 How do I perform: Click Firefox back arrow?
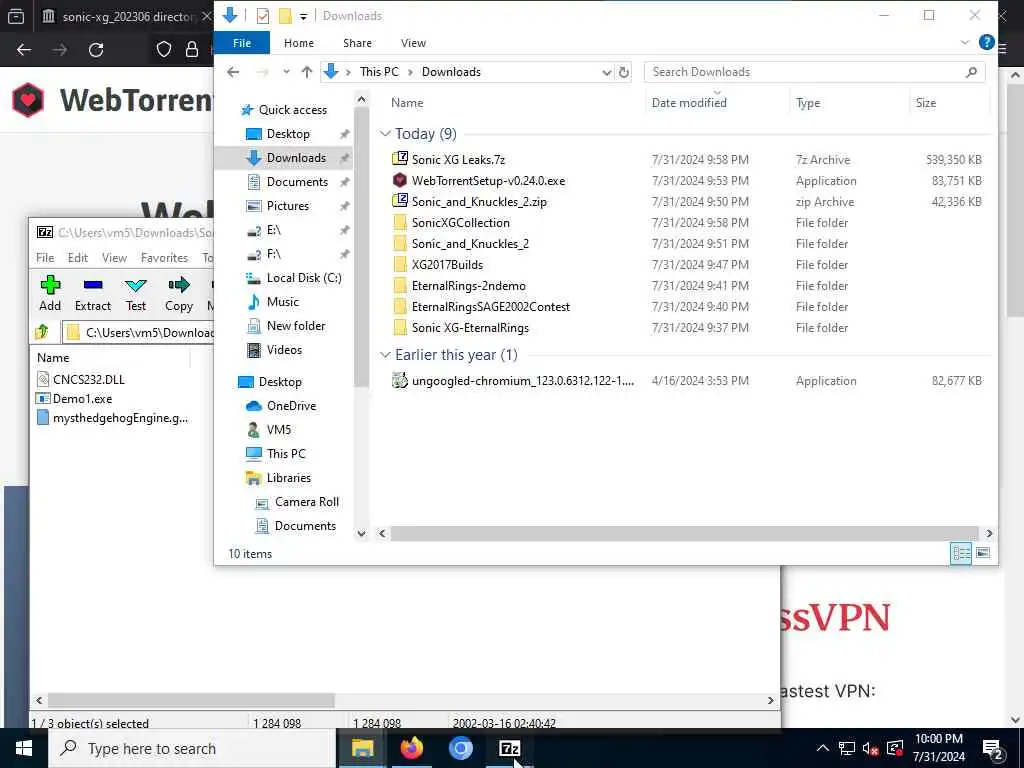[24, 50]
